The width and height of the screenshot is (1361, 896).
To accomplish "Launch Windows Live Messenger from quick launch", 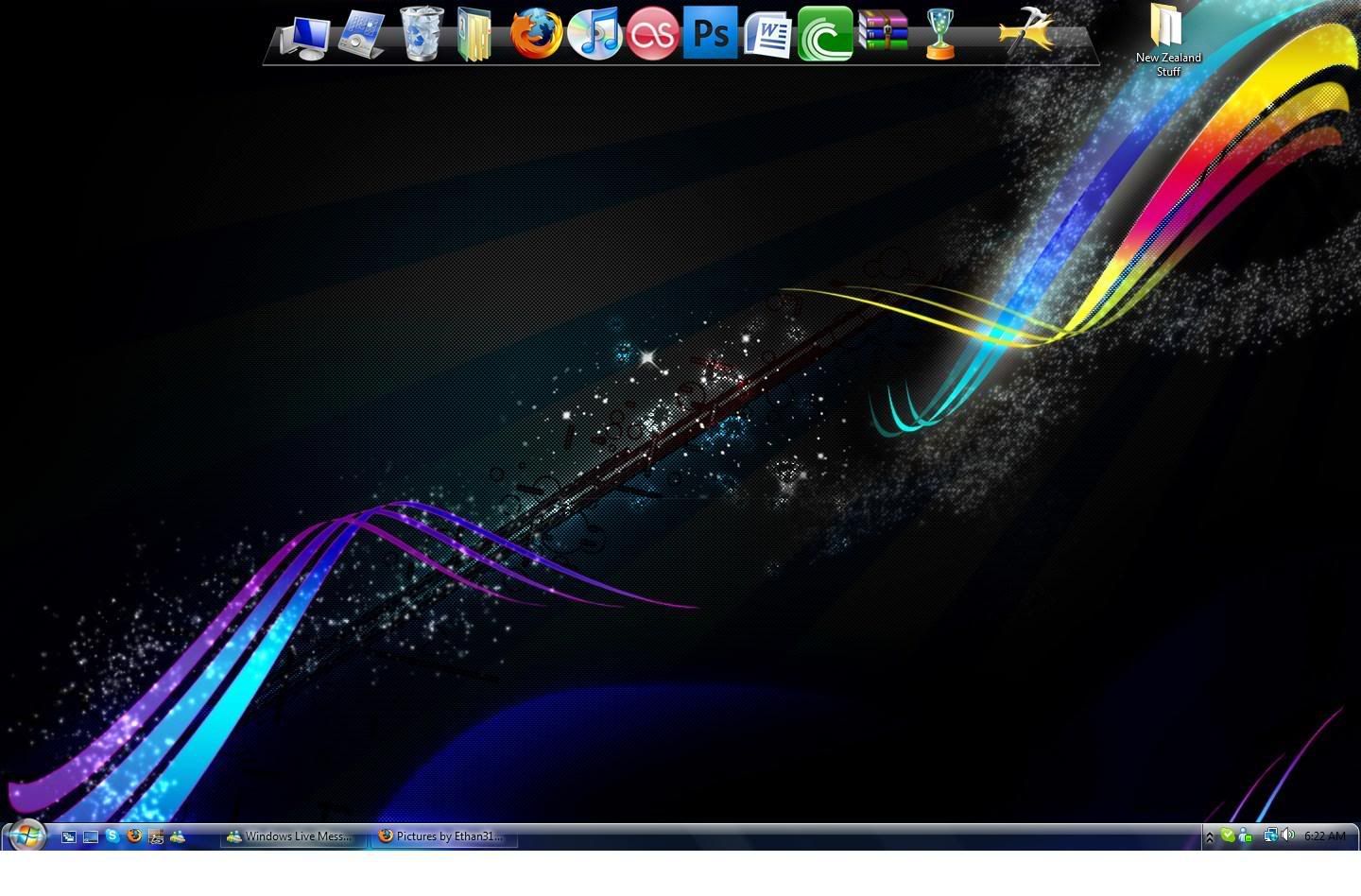I will coord(178,836).
